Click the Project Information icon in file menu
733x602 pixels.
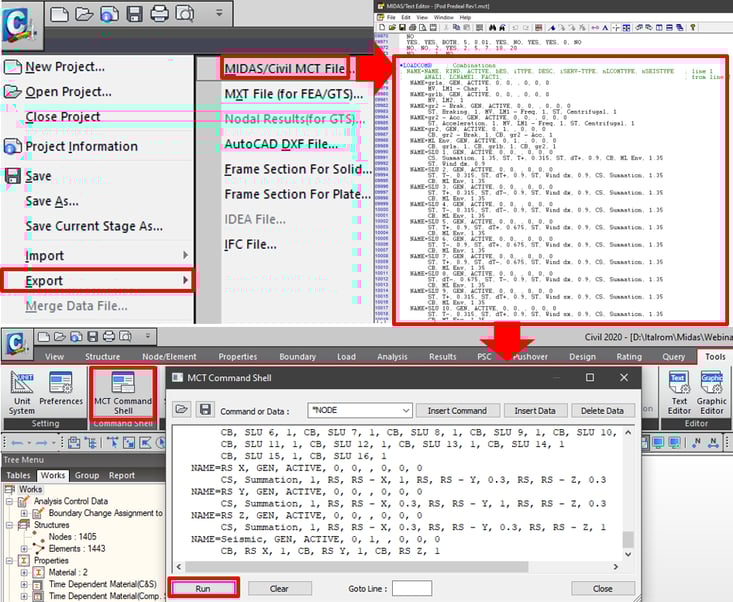pyautogui.click(x=13, y=146)
